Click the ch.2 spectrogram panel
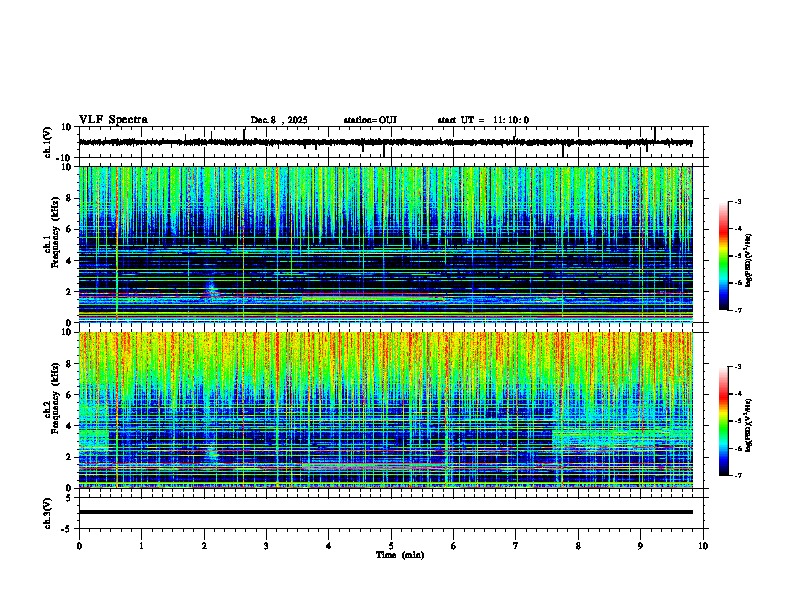The height and width of the screenshot is (612, 792). pos(386,410)
